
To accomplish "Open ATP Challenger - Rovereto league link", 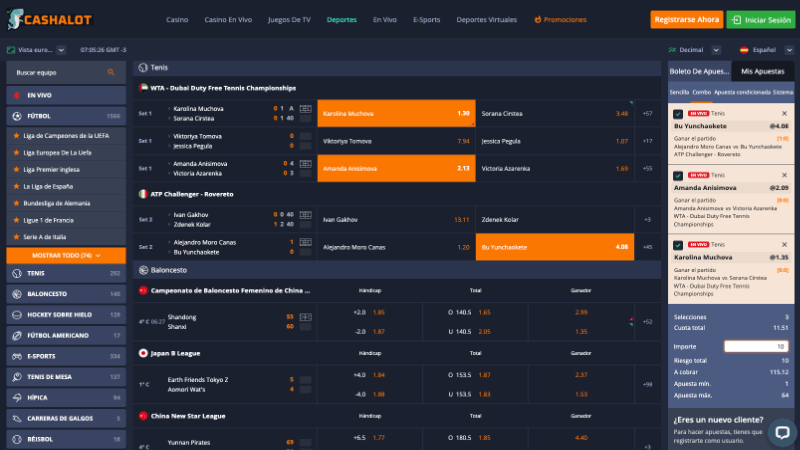I will (x=192, y=194).
